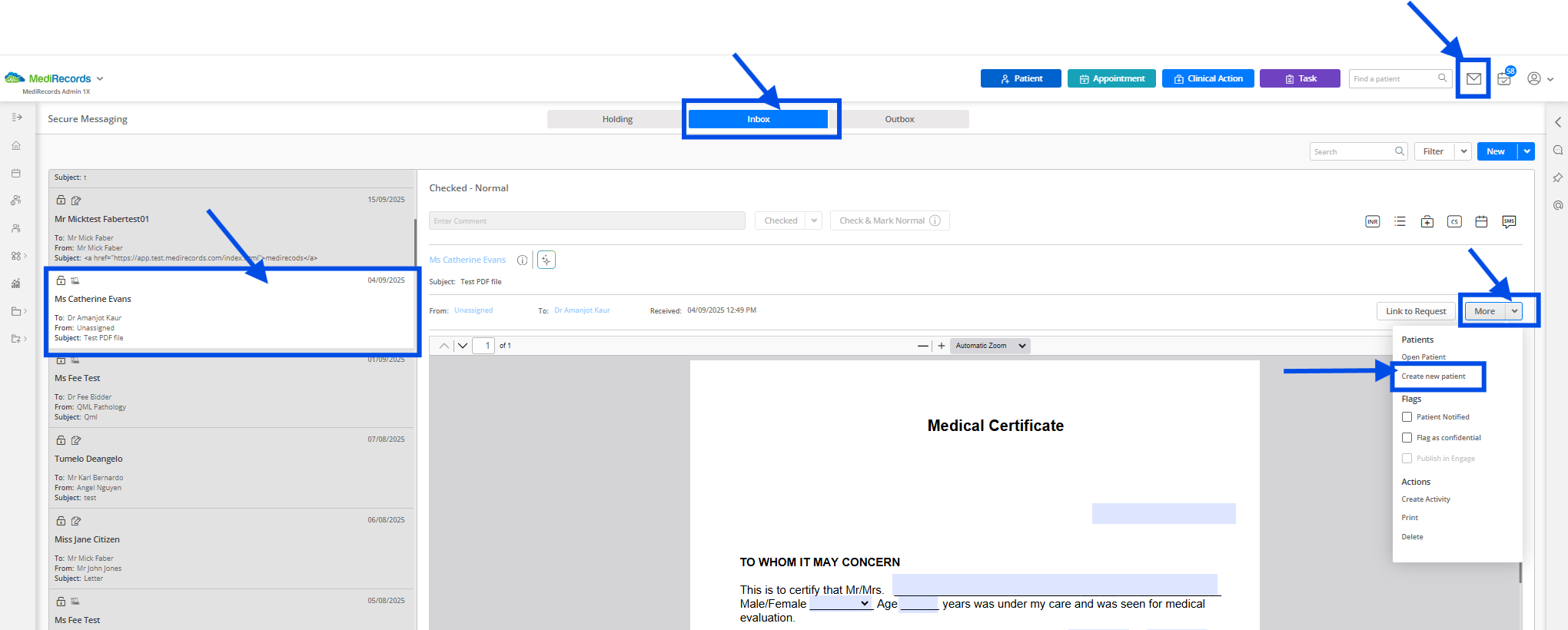Open the MediRecords practice dropdown chevron
This screenshot has height=630, width=1568.
(x=100, y=78)
